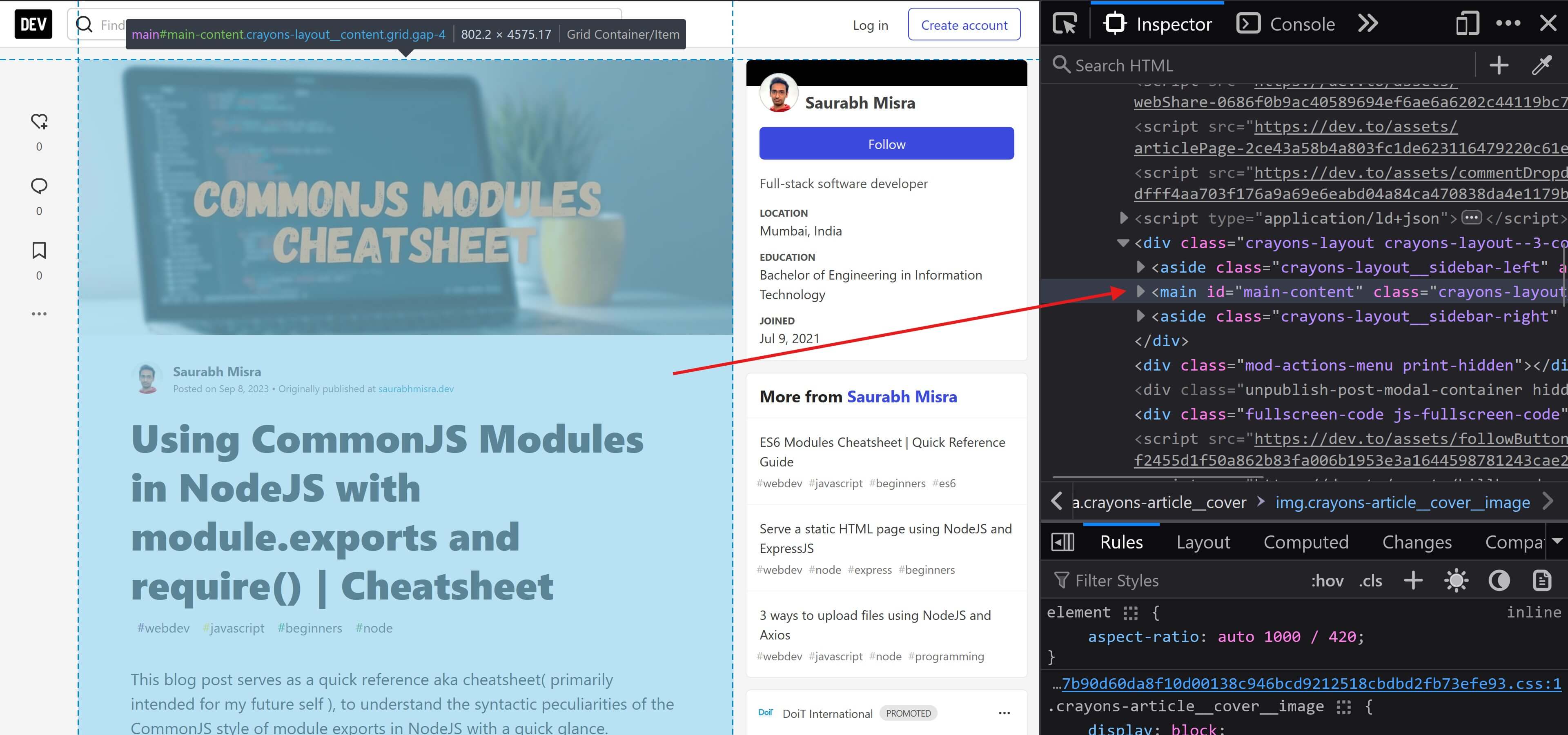Click the DEV logo
Viewport: 1568px width, 735px height.
[x=33, y=24]
